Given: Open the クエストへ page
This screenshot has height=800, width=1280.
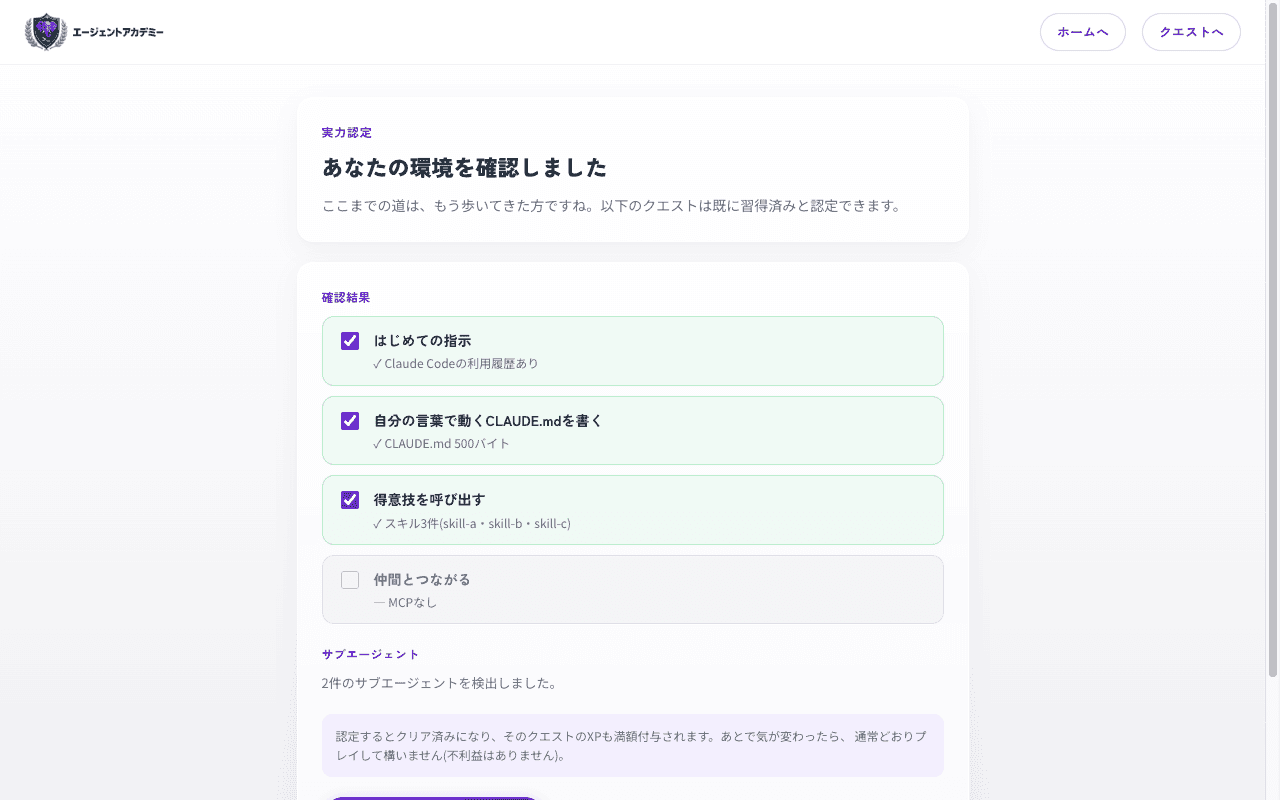Looking at the screenshot, I should tap(1191, 32).
